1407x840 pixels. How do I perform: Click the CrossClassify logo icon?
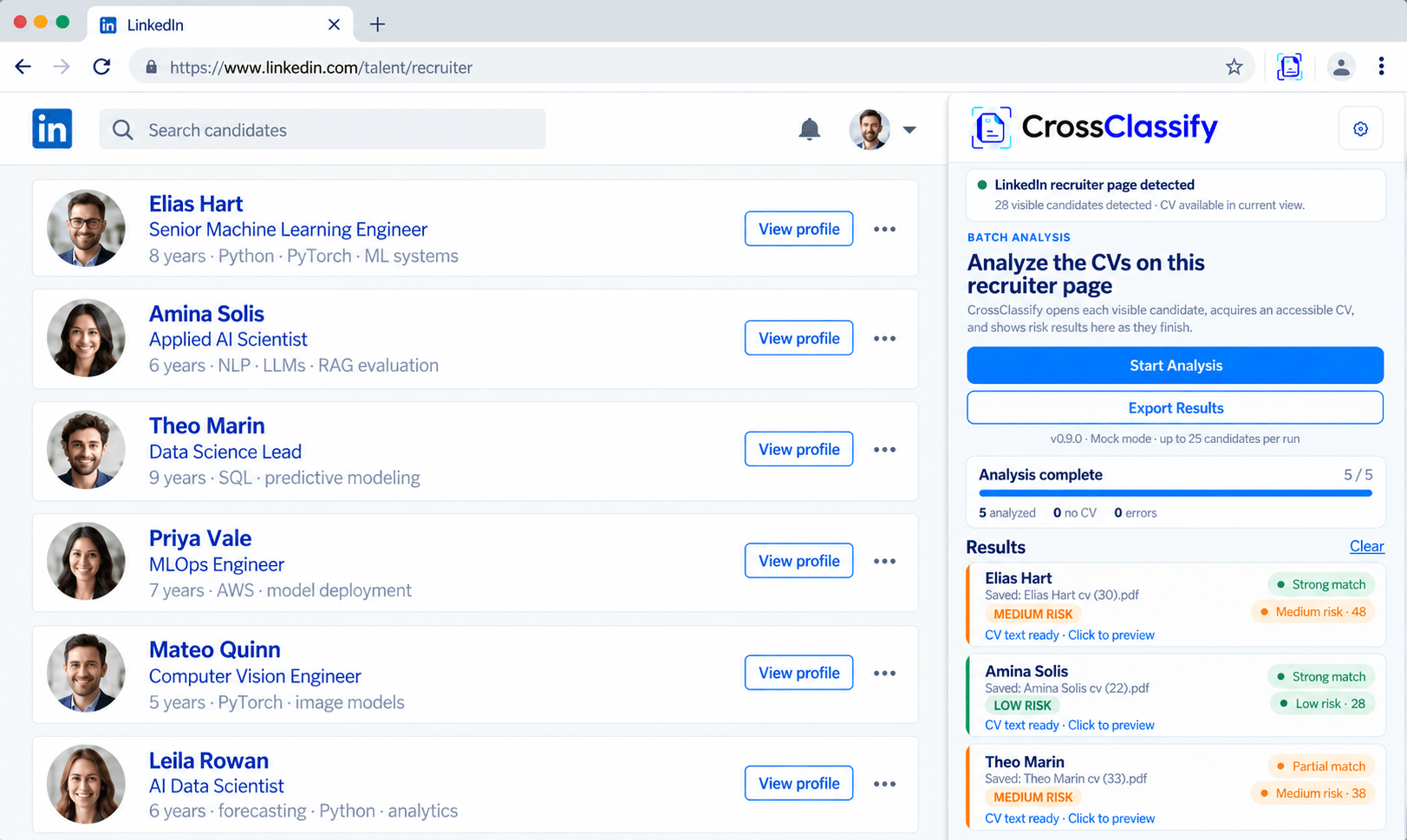coord(991,128)
